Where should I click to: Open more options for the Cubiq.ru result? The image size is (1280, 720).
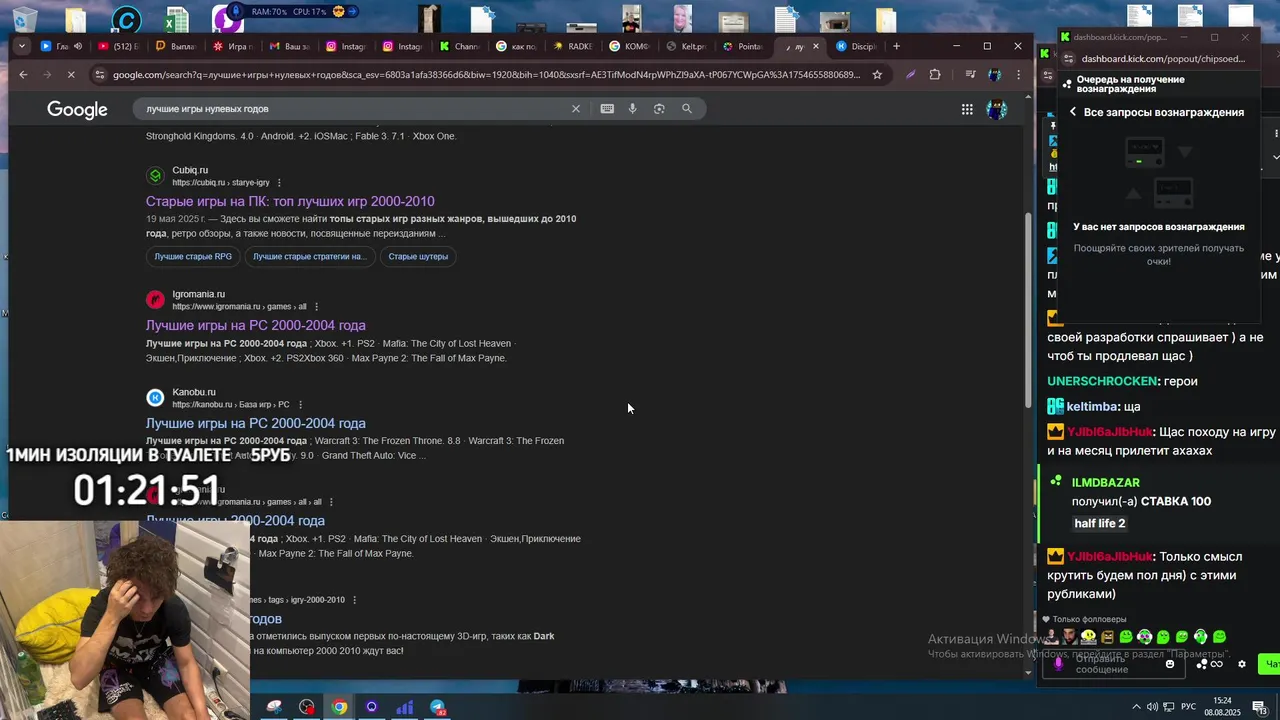click(x=279, y=183)
